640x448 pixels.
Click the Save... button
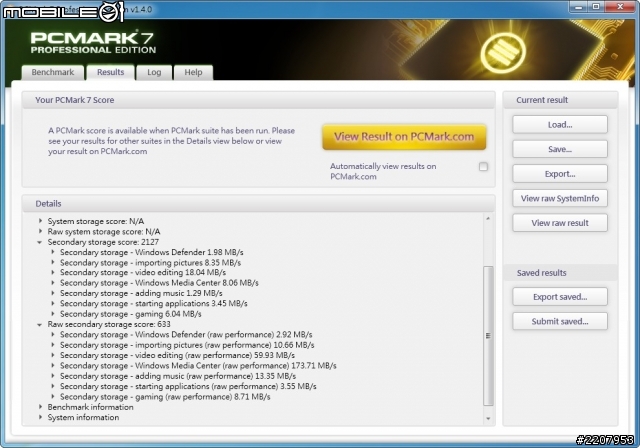(560, 149)
